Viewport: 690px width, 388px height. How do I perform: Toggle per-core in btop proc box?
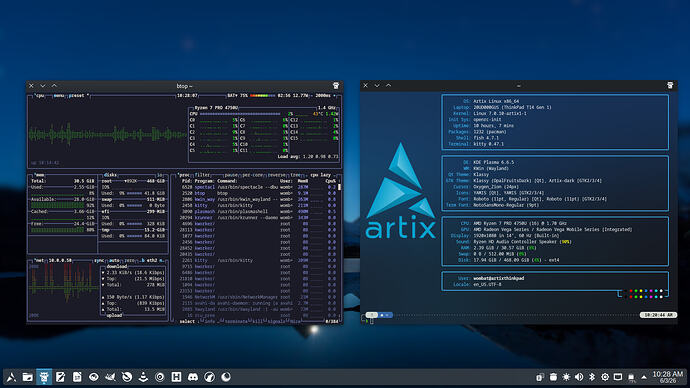click(x=252, y=175)
